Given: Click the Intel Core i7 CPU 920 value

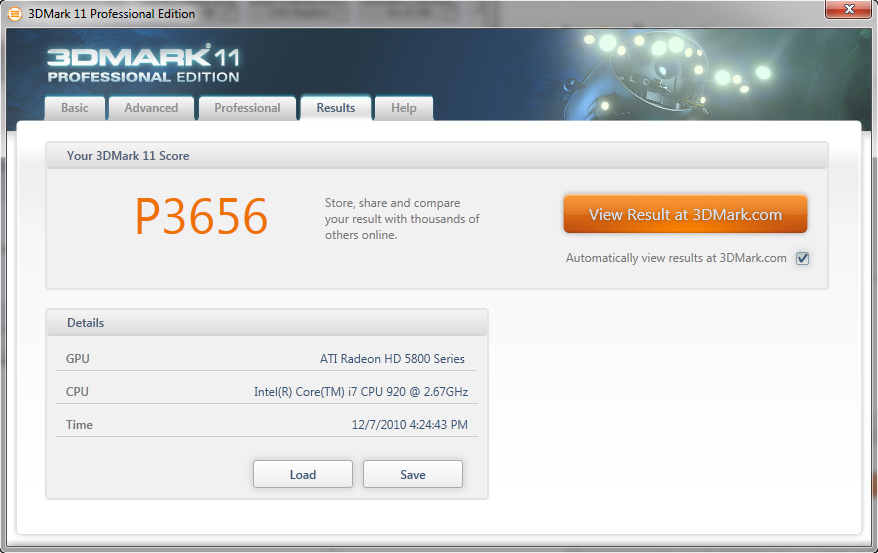Looking at the screenshot, I should pyautogui.click(x=361, y=392).
